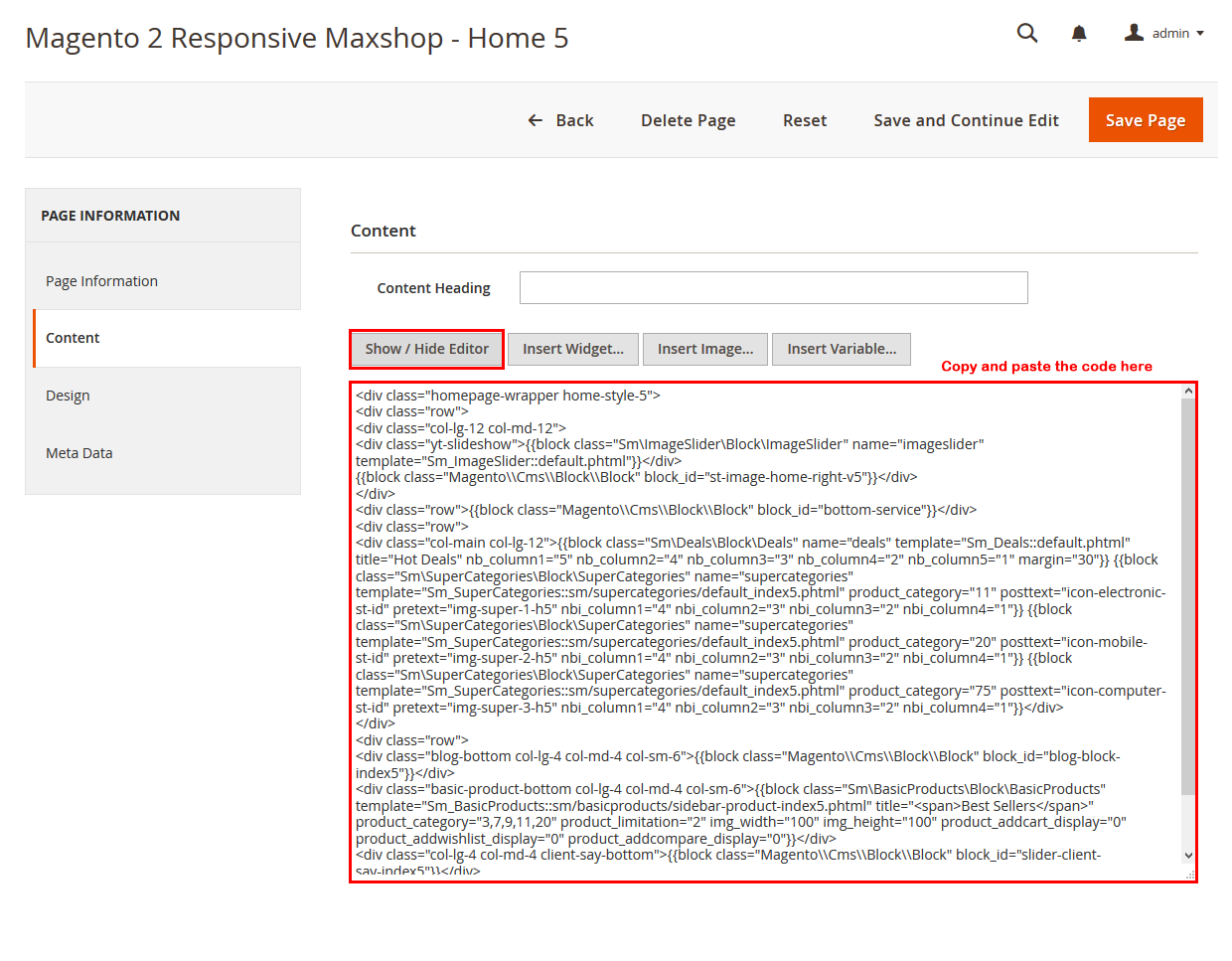
Task: Click the Reset button
Action: pos(805,120)
